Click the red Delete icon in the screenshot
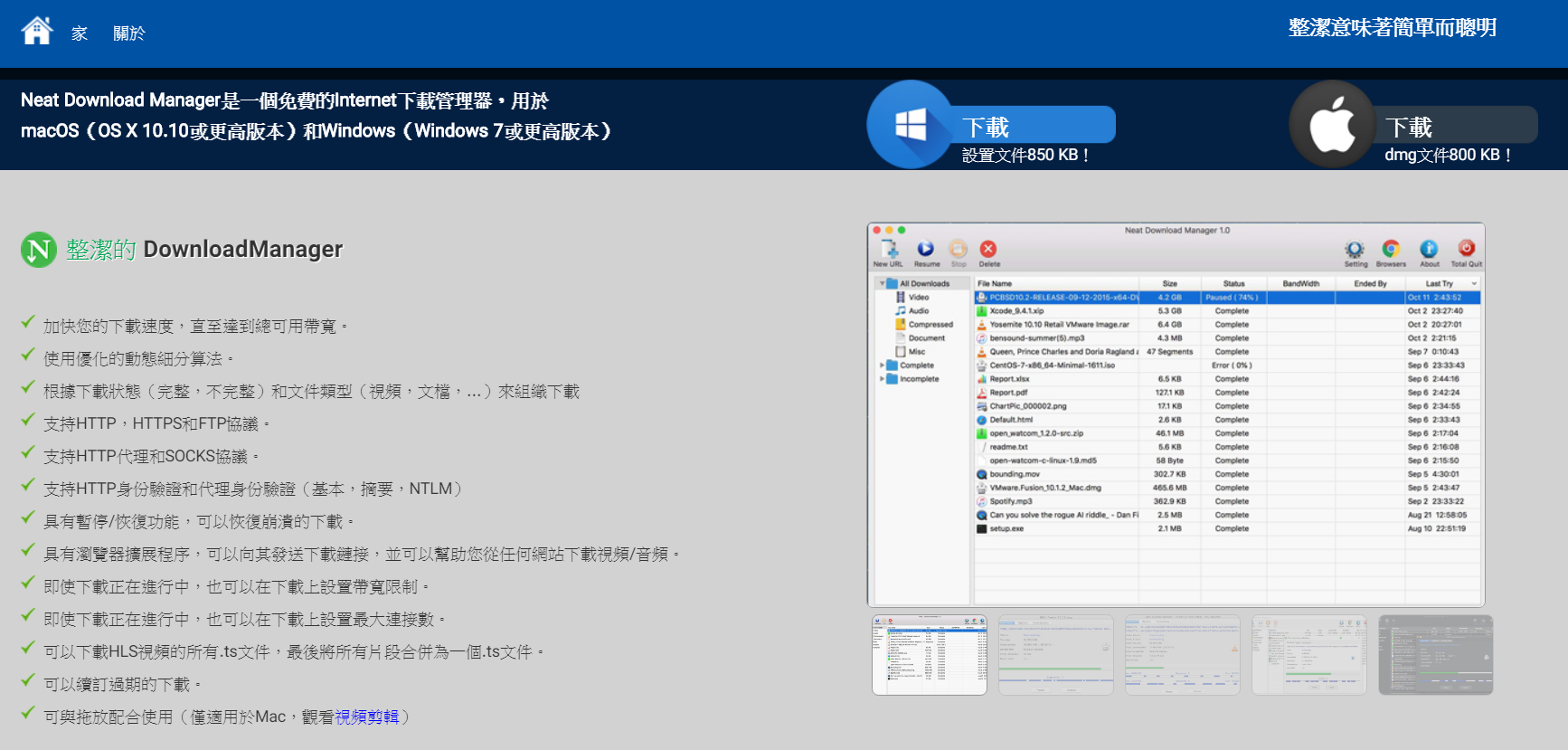 [x=989, y=252]
